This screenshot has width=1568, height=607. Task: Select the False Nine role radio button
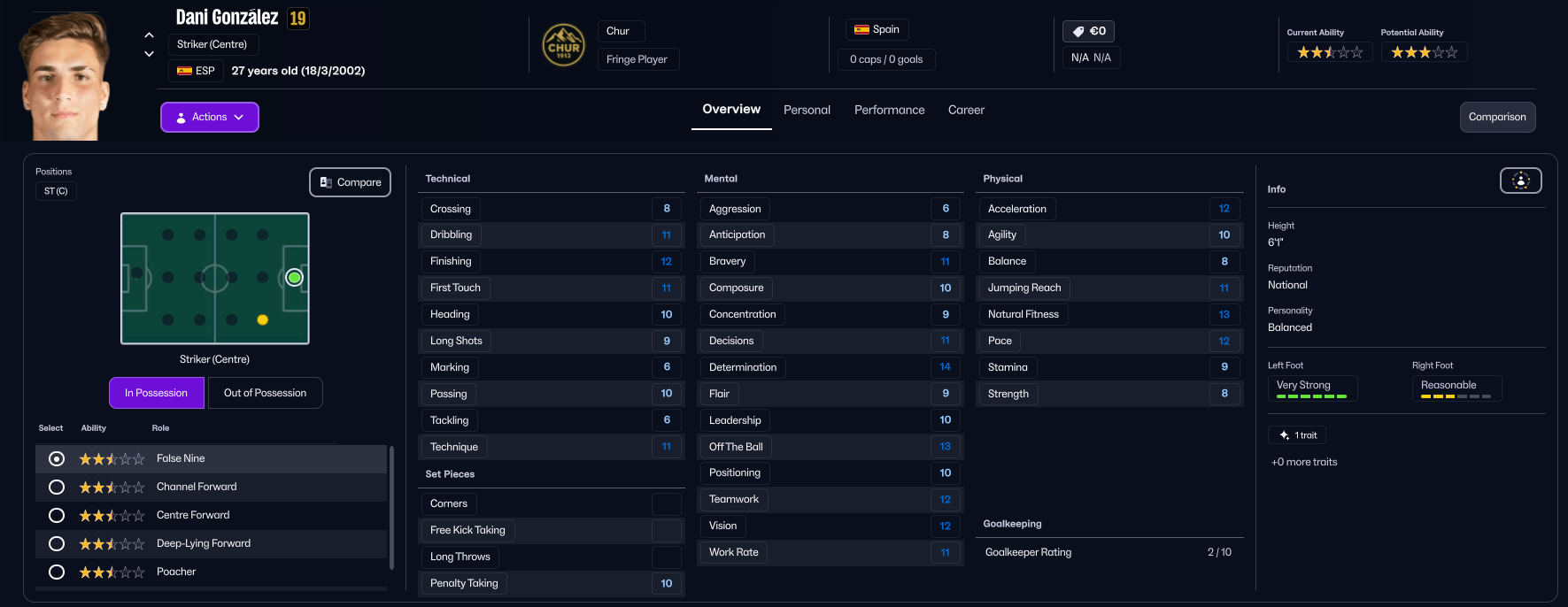coord(57,458)
